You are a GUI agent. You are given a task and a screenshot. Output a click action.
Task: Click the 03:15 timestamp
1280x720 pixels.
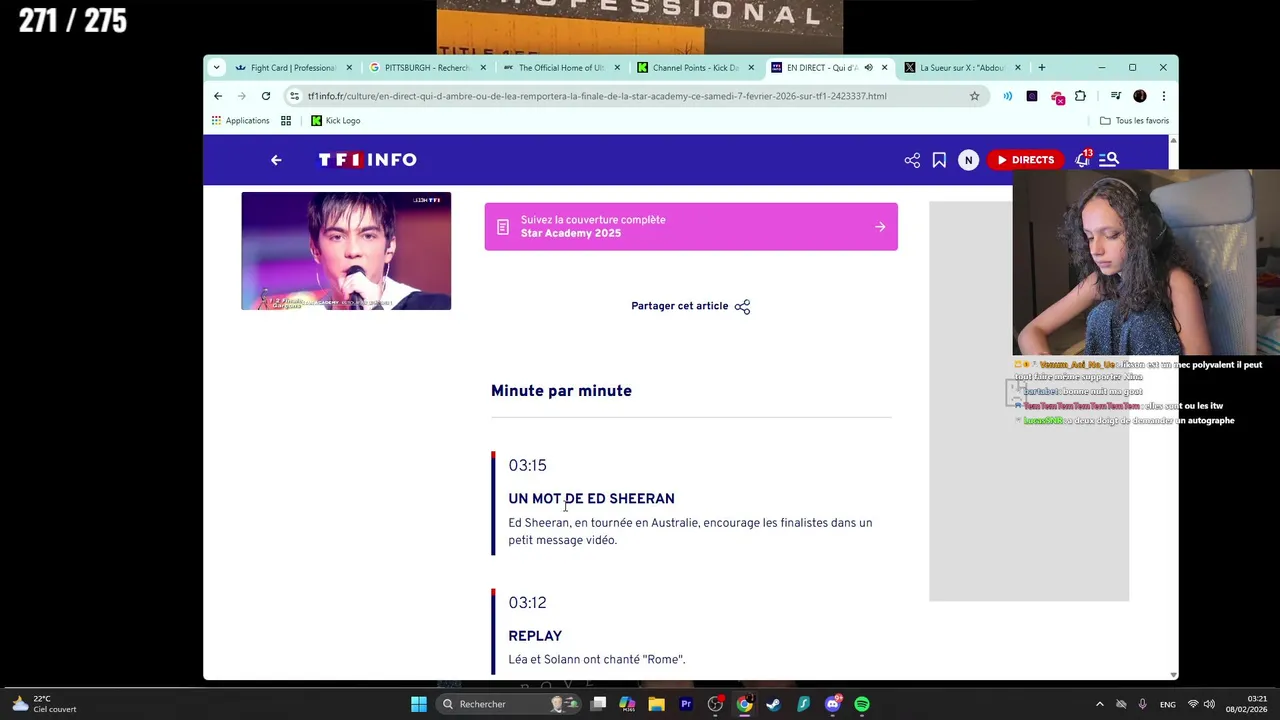click(x=527, y=465)
